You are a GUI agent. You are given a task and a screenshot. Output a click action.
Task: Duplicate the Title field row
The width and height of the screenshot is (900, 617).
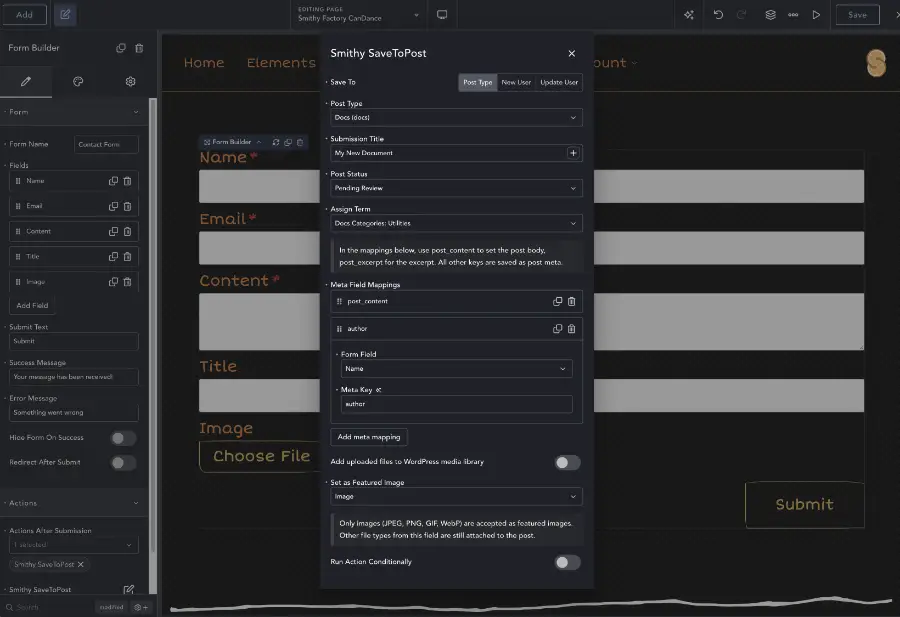(113, 257)
